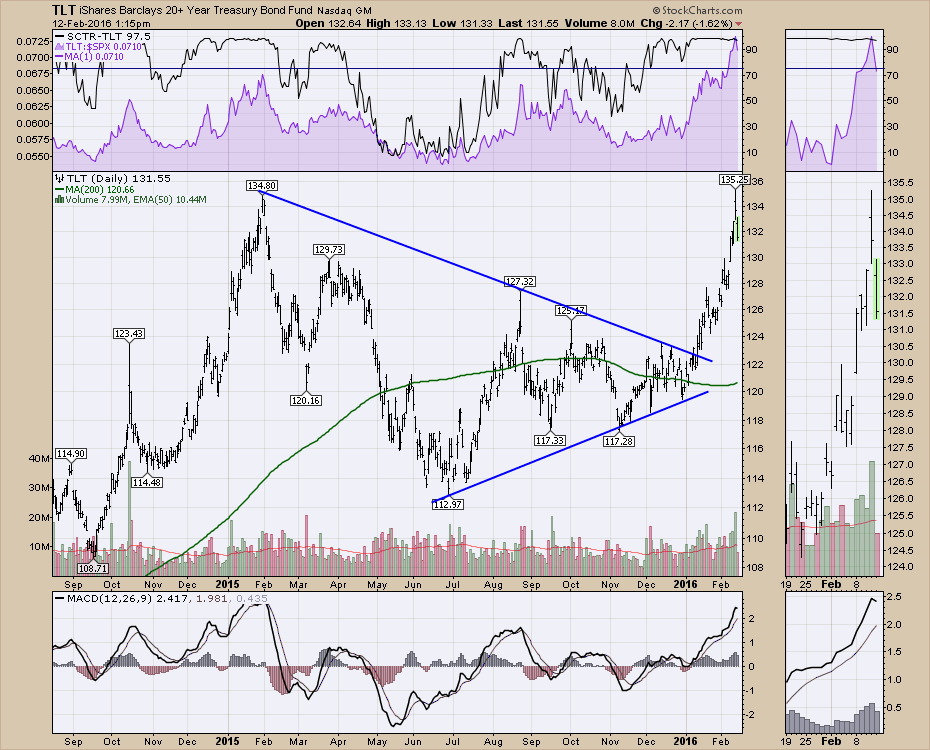The image size is (930, 750).
Task: Select the 134.80 peak price label
Action: (x=262, y=186)
